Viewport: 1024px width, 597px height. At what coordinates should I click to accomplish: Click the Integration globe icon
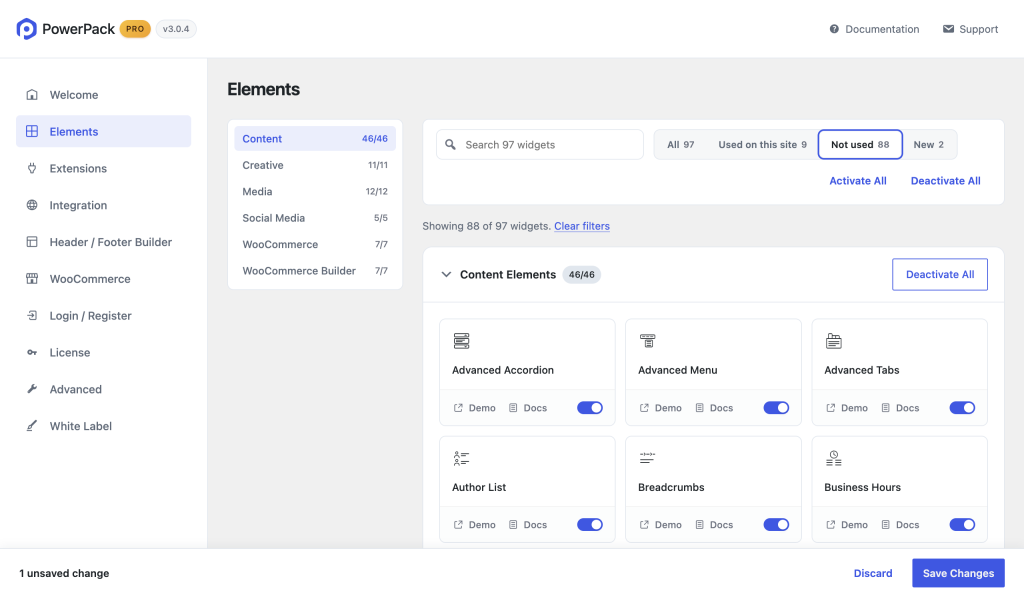pos(31,205)
